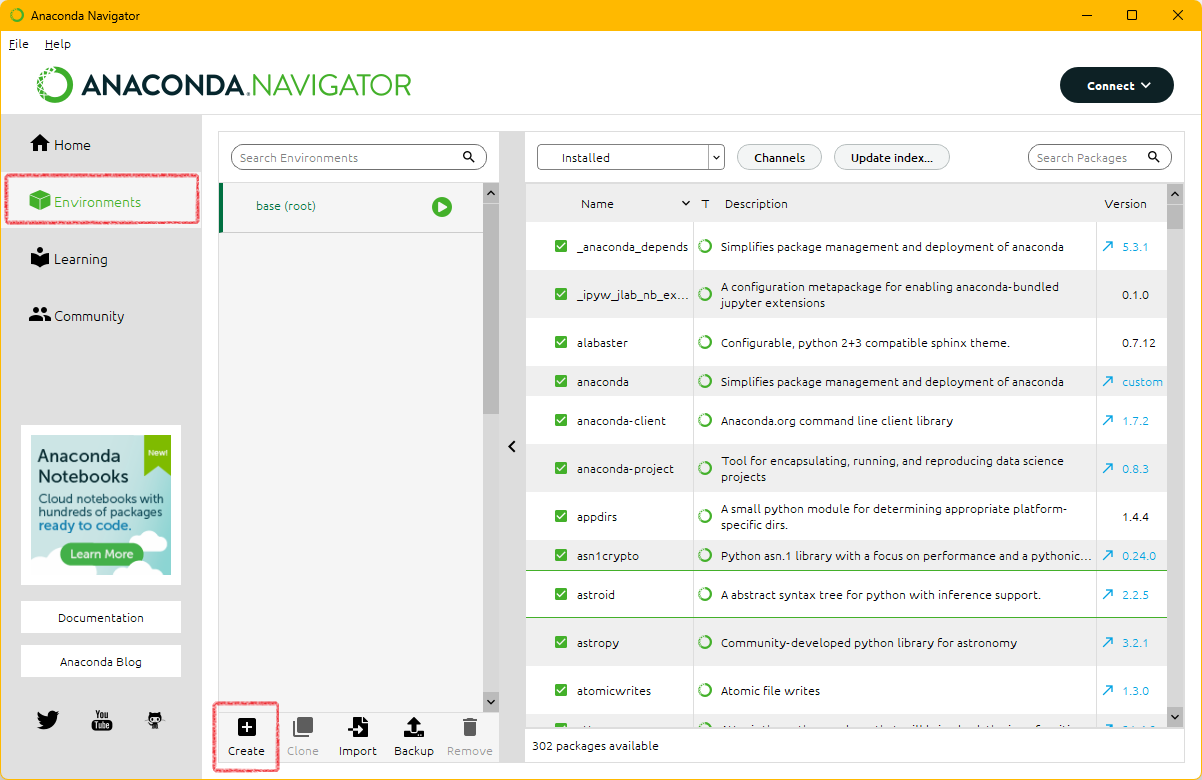This screenshot has height=780, width=1202.
Task: Toggle the _ipyw_jlab_nb_ex package checkbox
Action: click(x=561, y=294)
